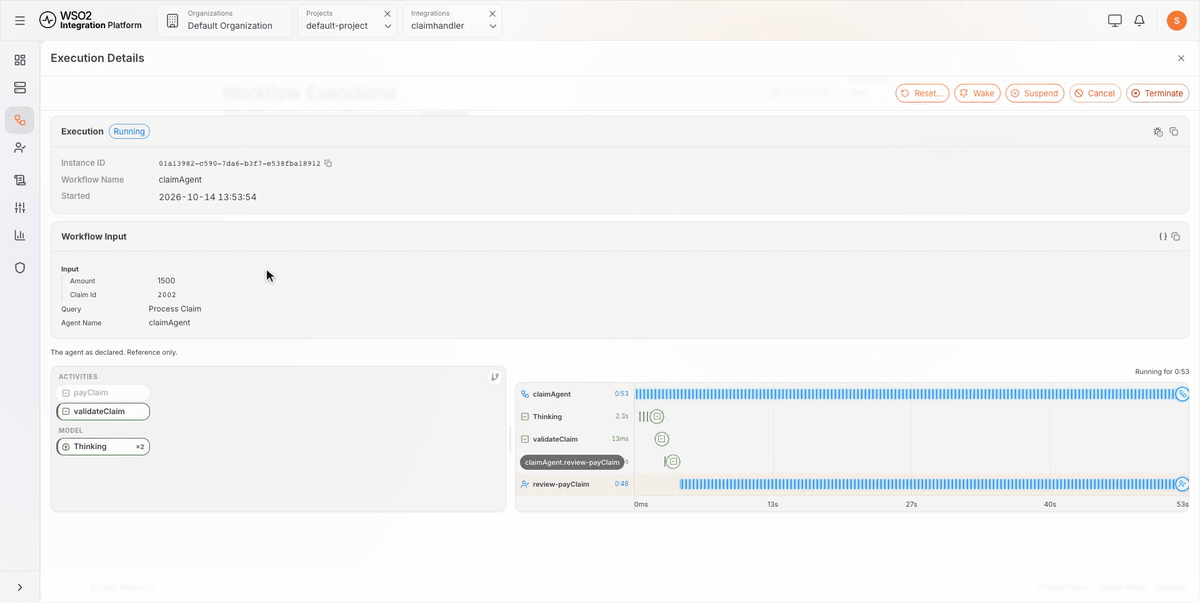
Task: Open the bar chart analytics icon in sidebar
Action: [x=20, y=236]
